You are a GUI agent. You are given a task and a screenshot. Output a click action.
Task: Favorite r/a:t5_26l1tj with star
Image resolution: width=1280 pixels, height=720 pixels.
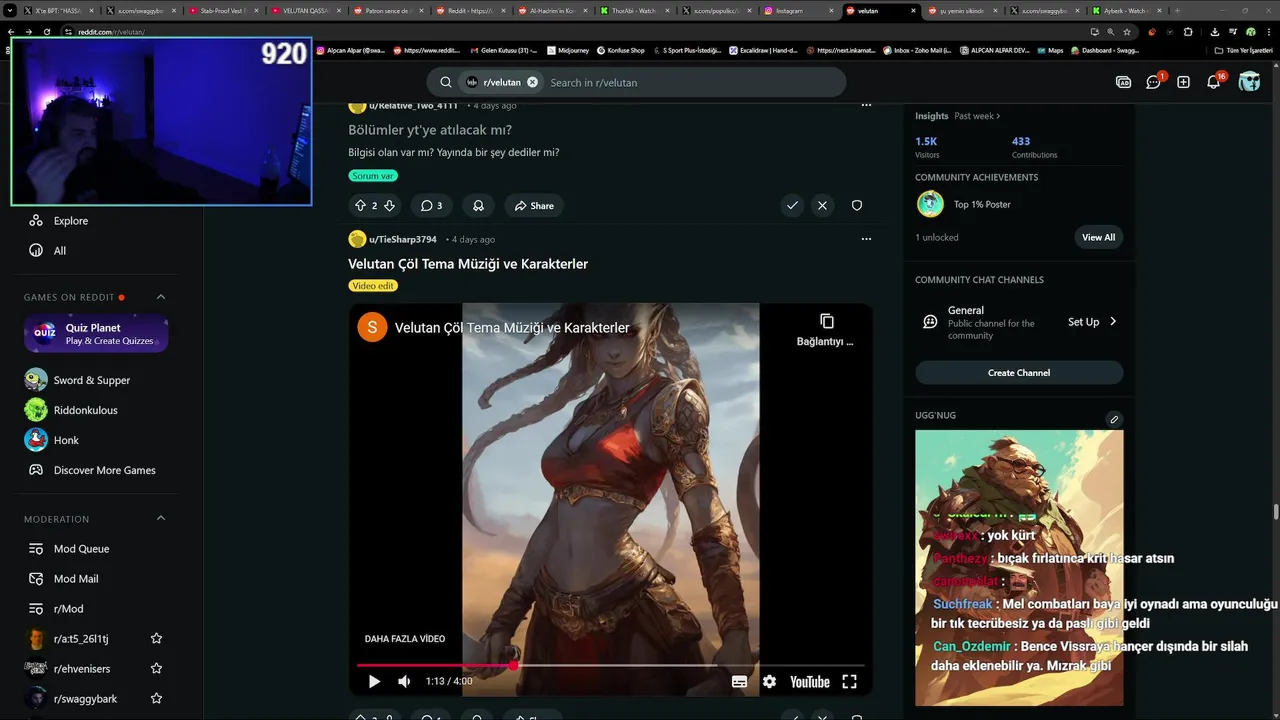[x=156, y=638]
